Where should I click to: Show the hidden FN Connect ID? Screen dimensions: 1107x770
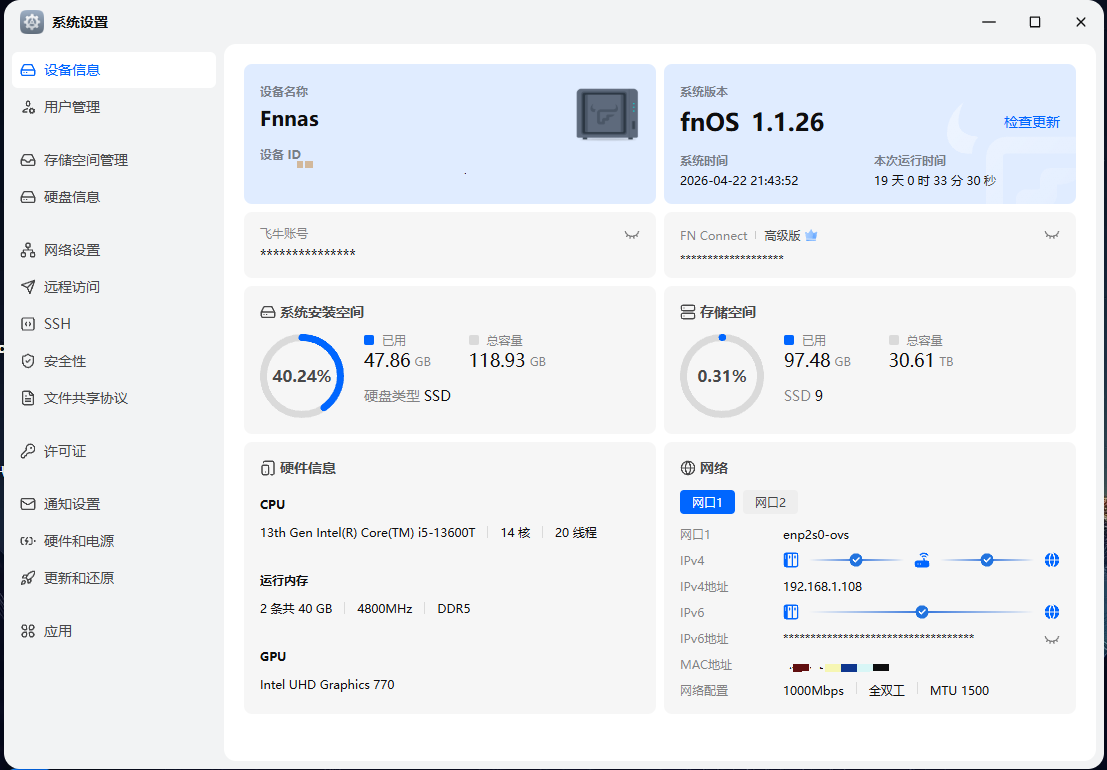coord(1051,234)
